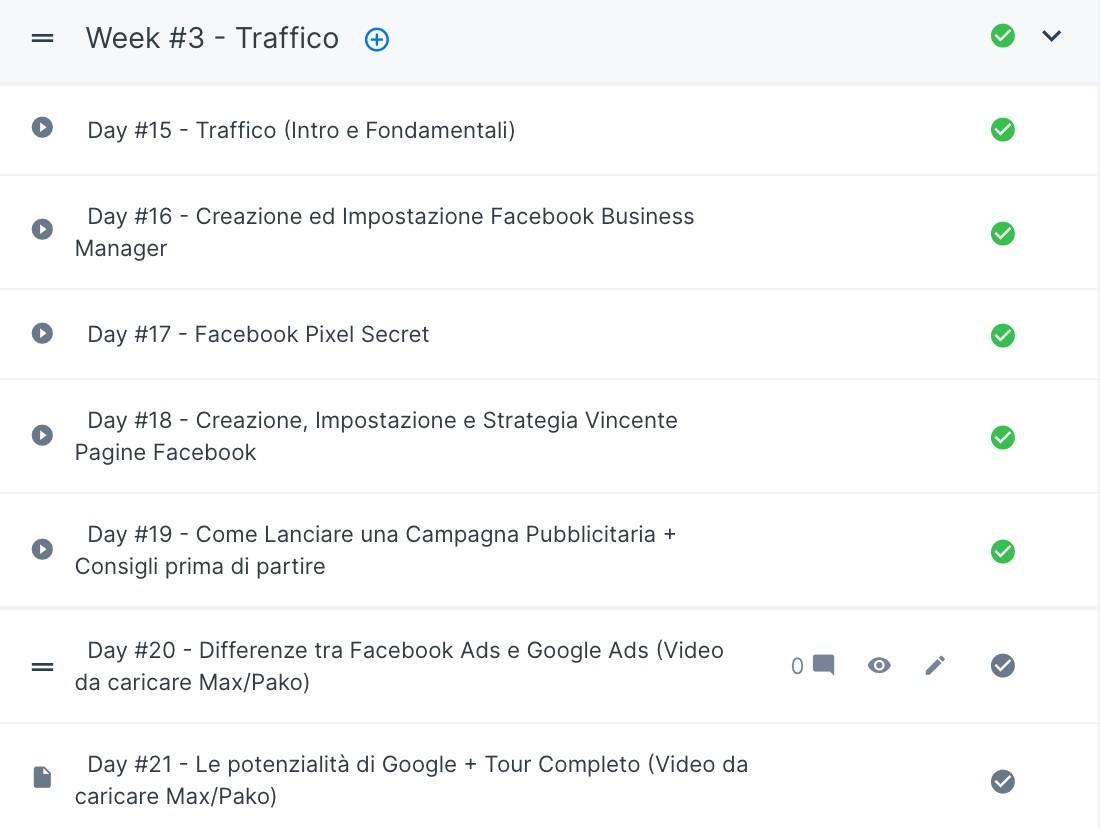Click the play icon for Day #16

coord(42,229)
